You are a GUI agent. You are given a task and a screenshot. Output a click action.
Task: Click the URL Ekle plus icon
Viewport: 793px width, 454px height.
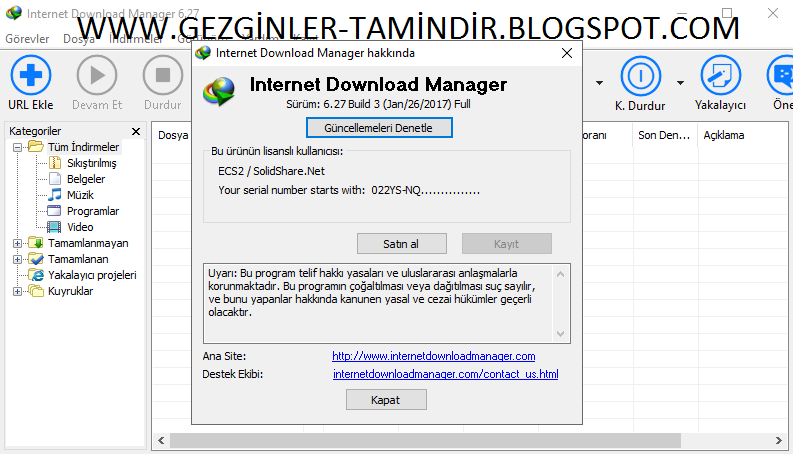coord(31,75)
